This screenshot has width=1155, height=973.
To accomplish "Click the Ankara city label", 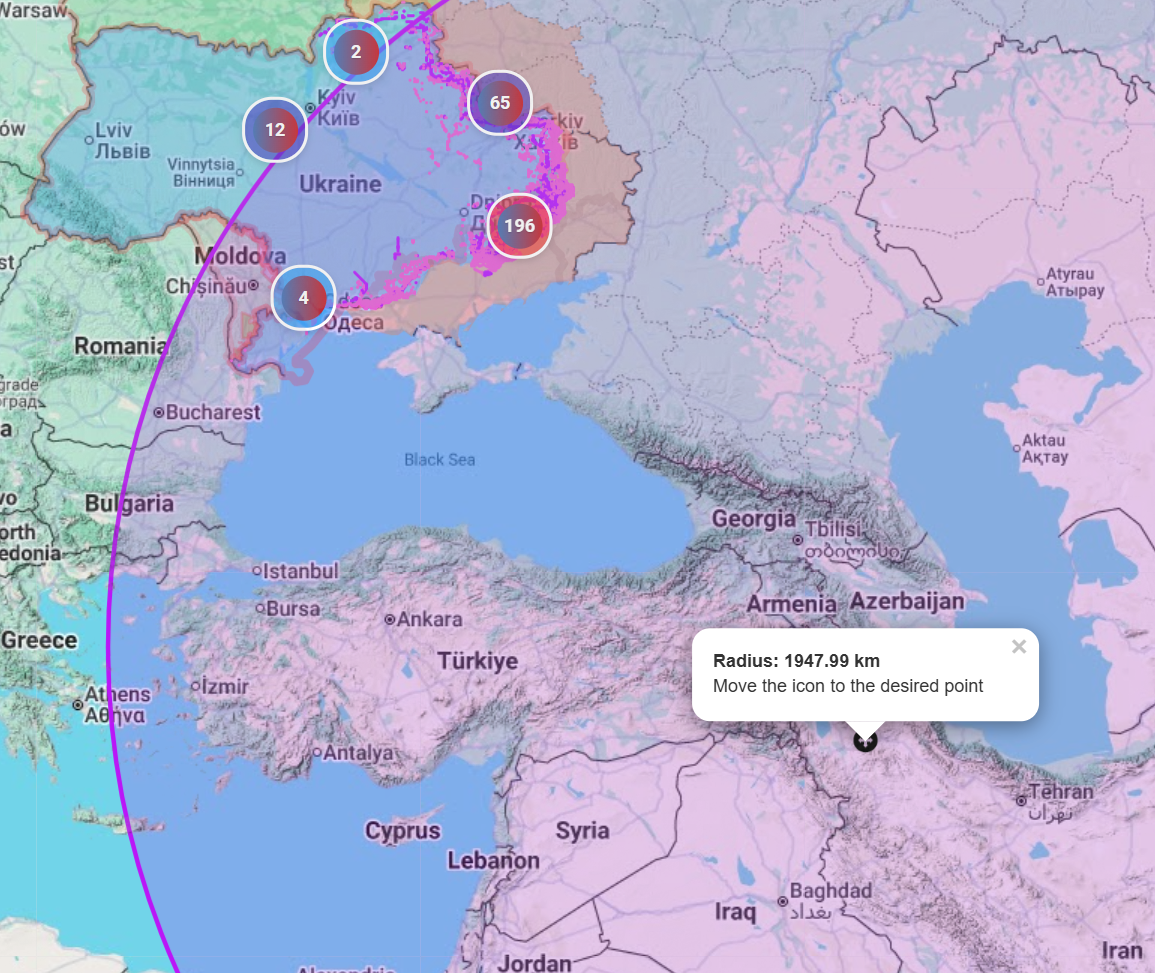I will coord(429,619).
